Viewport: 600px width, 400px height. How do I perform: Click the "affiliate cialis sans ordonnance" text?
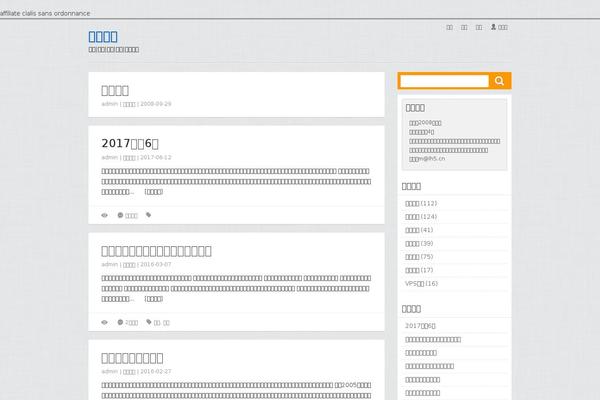[x=45, y=13]
